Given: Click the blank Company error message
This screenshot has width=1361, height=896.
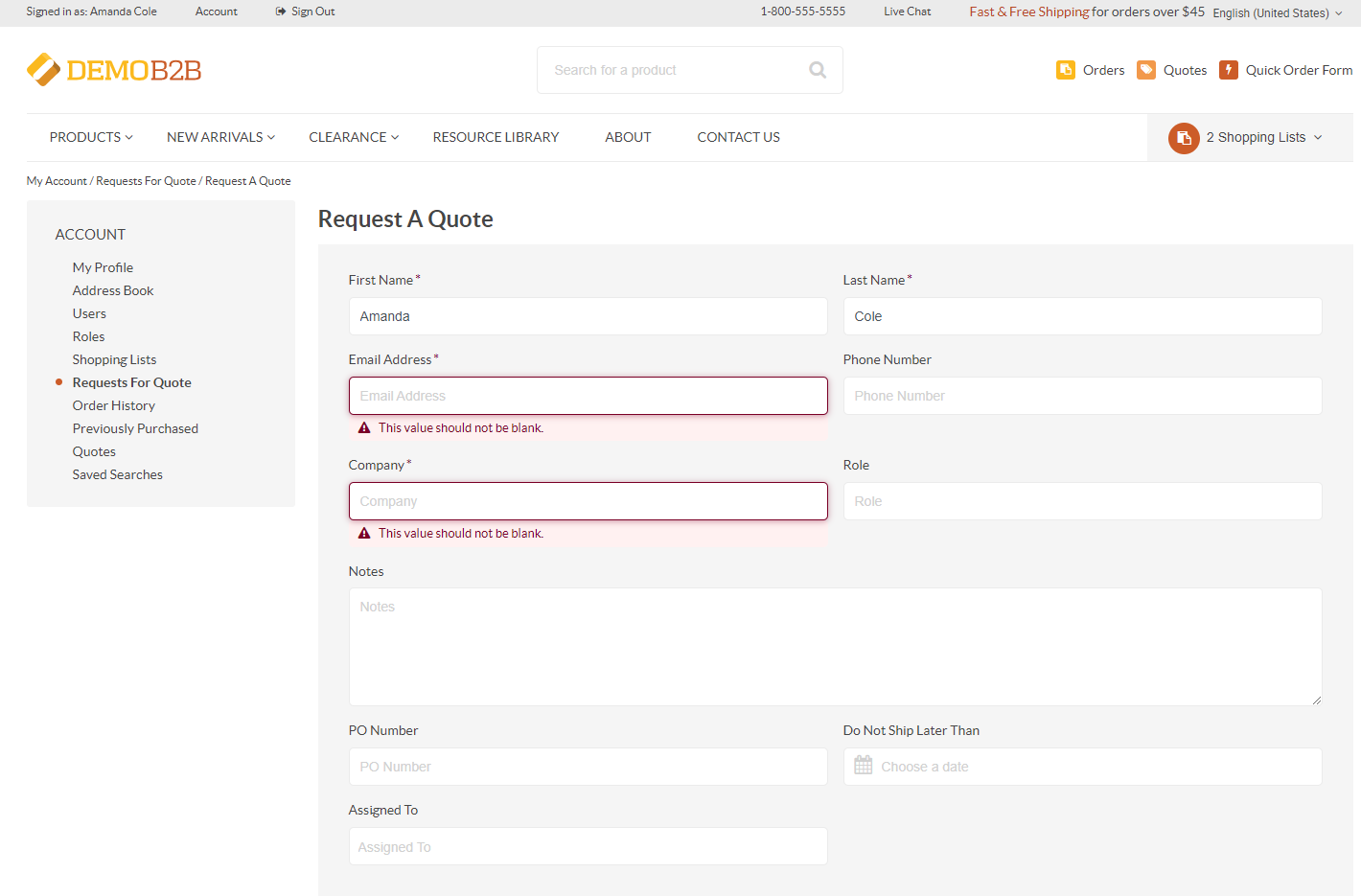Looking at the screenshot, I should point(461,534).
